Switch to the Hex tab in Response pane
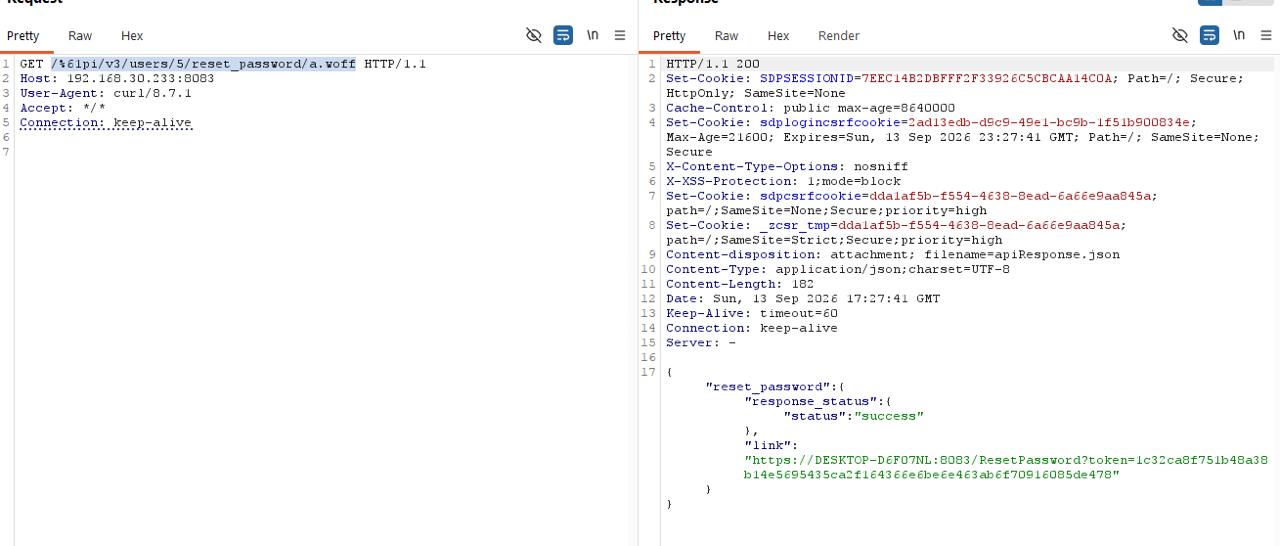 [778, 36]
